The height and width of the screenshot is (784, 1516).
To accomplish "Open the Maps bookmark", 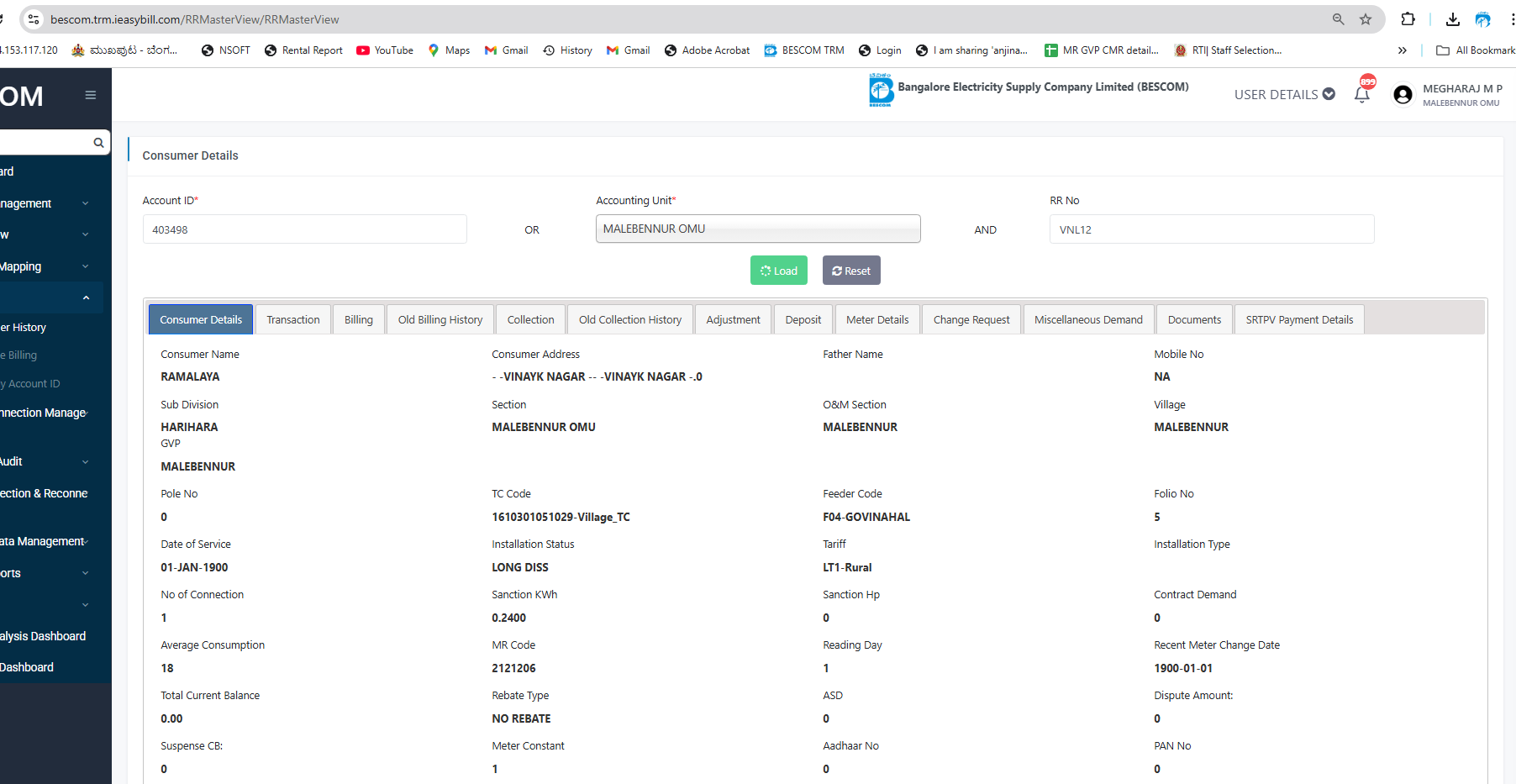I will pyautogui.click(x=449, y=50).
